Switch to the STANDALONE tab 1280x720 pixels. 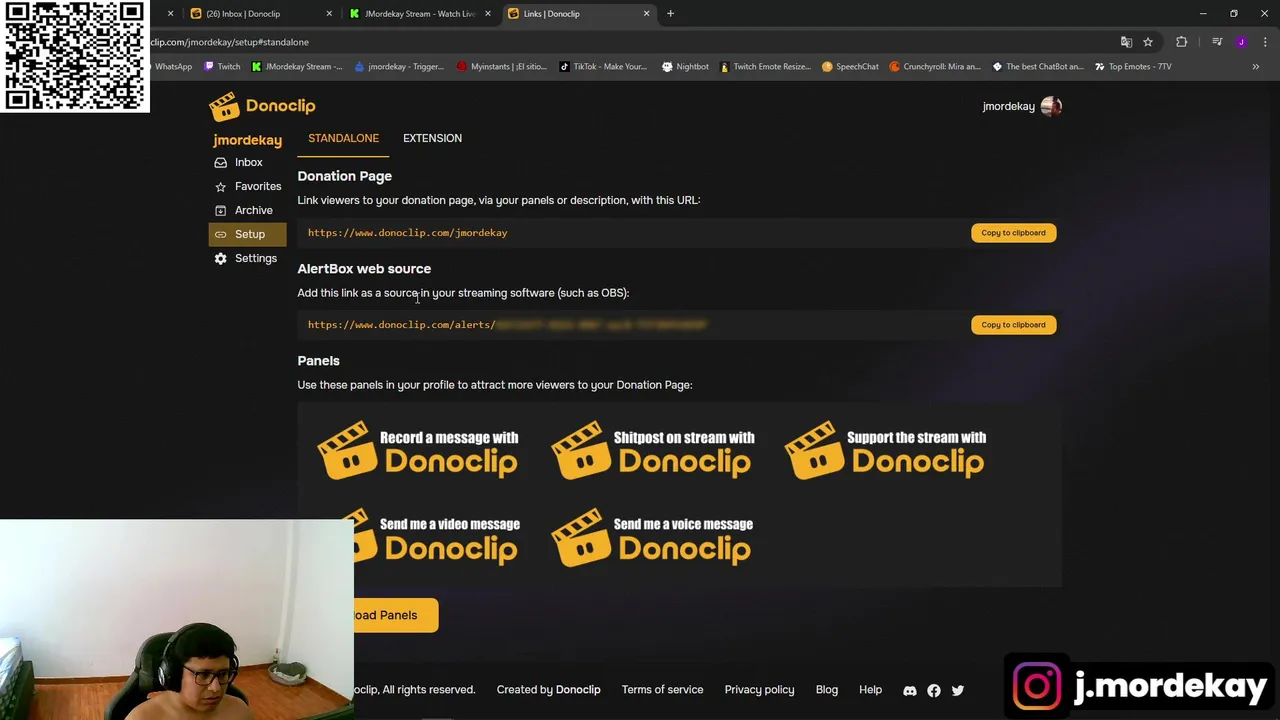343,138
